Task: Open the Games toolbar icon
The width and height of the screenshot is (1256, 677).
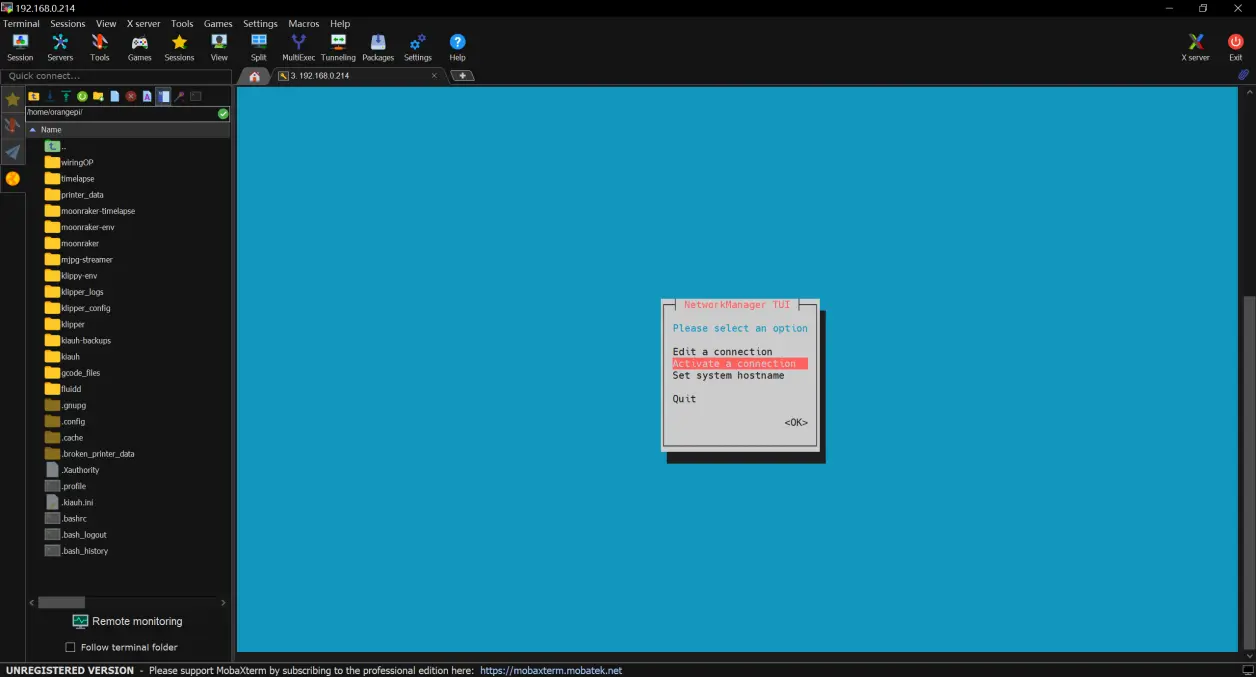Action: point(140,47)
